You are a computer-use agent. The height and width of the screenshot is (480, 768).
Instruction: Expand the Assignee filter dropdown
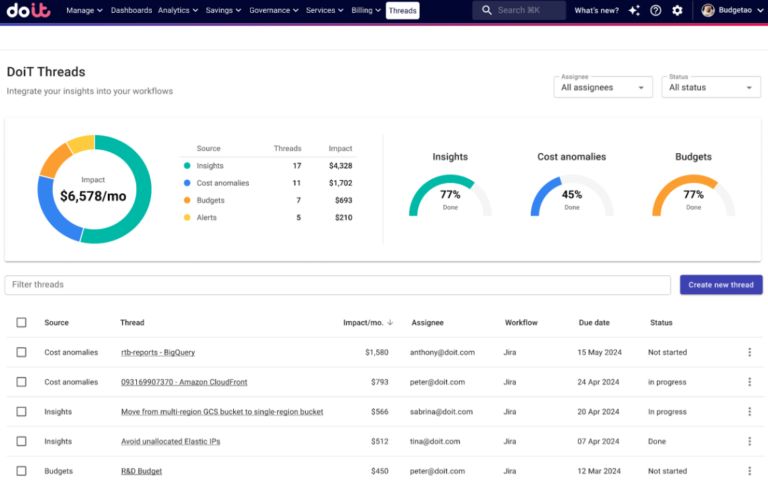(x=603, y=87)
